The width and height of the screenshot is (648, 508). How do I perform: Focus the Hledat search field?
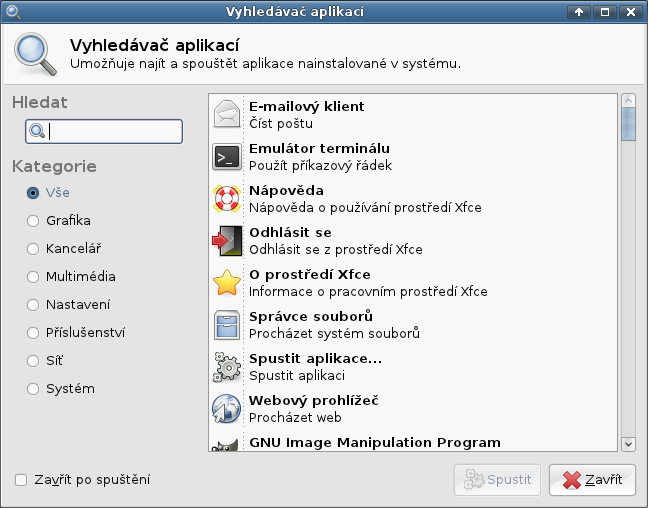pyautogui.click(x=104, y=131)
